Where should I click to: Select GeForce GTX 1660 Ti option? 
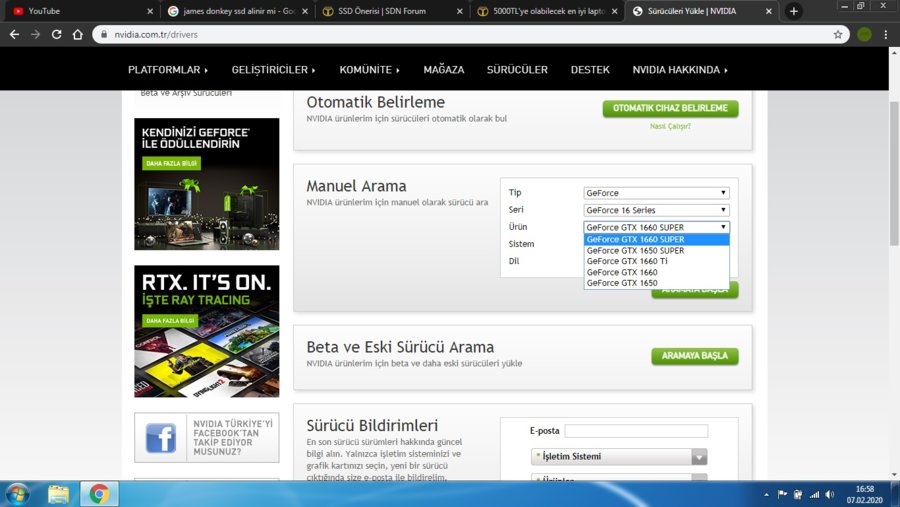(656, 261)
